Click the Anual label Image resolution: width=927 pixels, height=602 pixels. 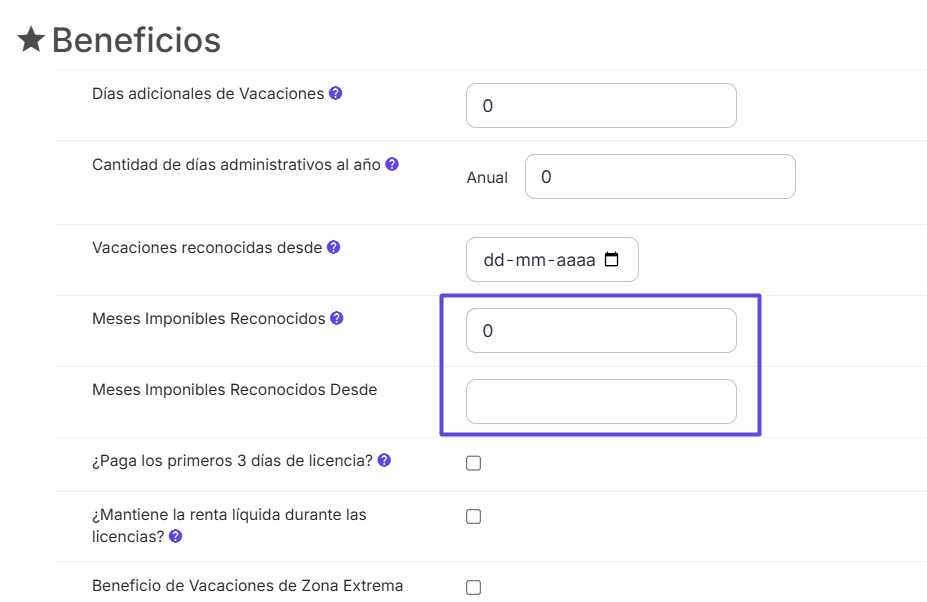tap(487, 178)
